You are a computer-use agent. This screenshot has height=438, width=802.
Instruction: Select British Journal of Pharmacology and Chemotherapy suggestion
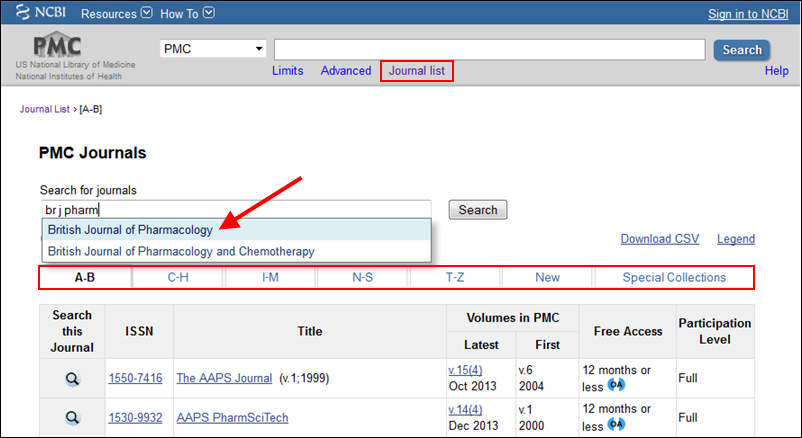coord(236,251)
